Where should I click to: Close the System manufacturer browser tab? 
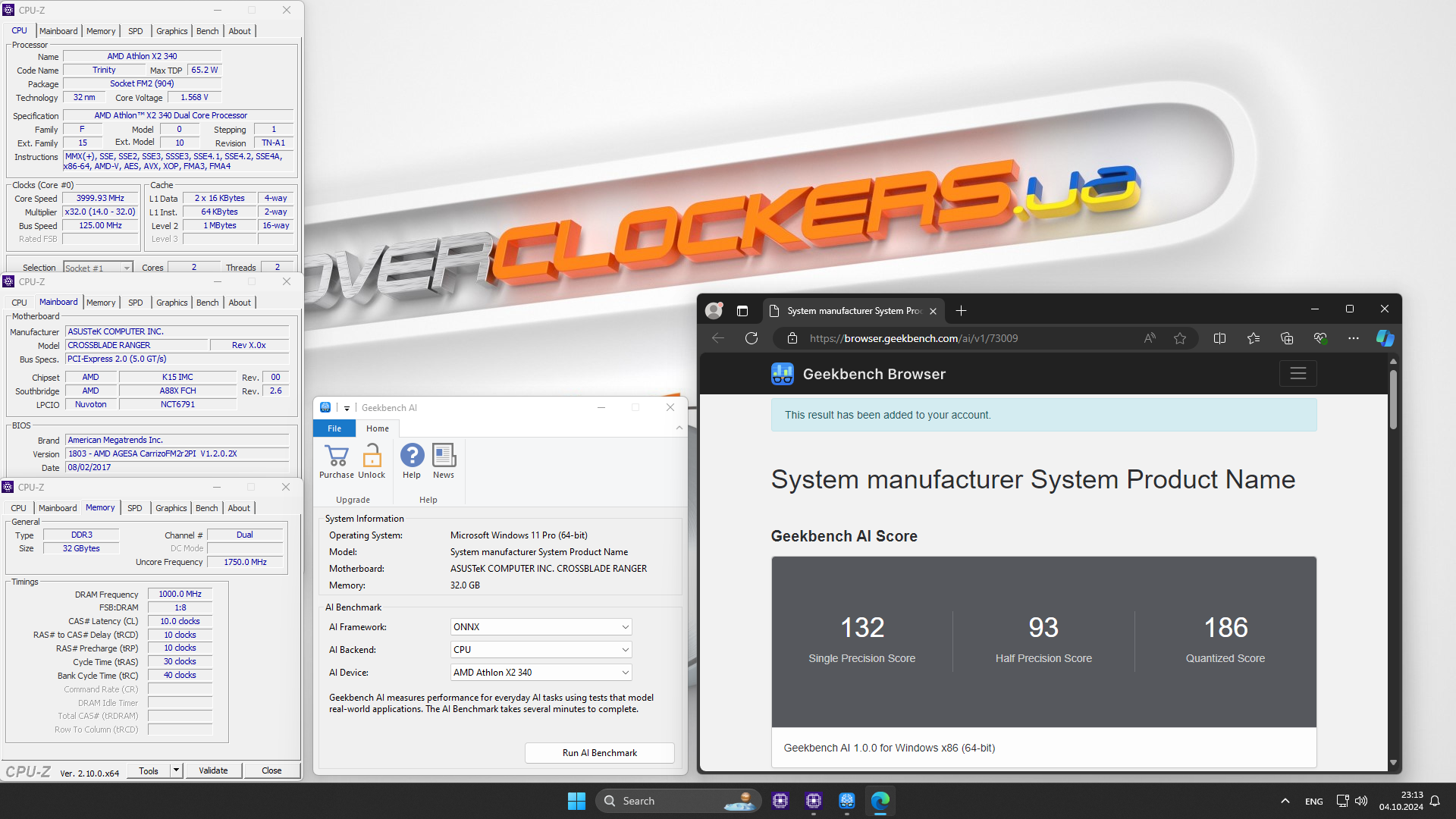(933, 311)
